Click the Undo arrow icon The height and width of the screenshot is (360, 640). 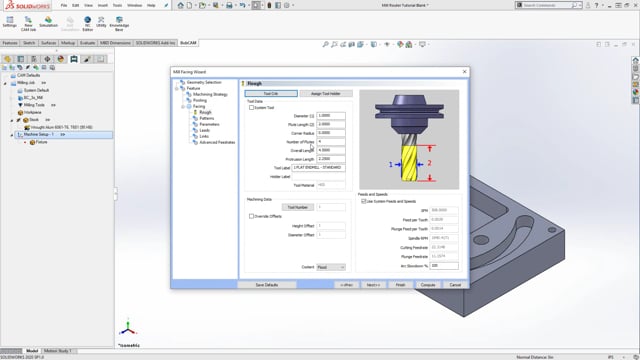tap(242, 5)
